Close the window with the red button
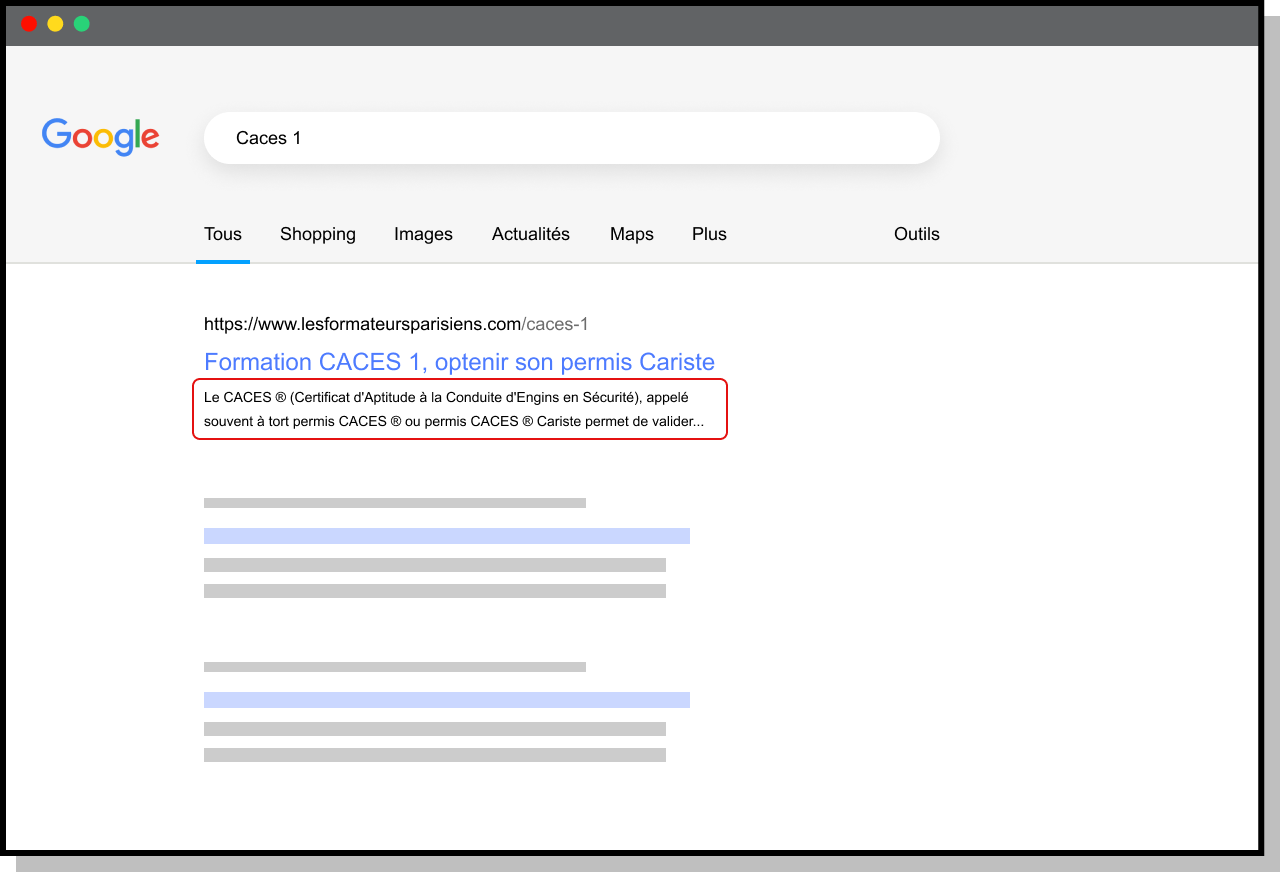This screenshot has width=1281, height=872. pyautogui.click(x=29, y=24)
